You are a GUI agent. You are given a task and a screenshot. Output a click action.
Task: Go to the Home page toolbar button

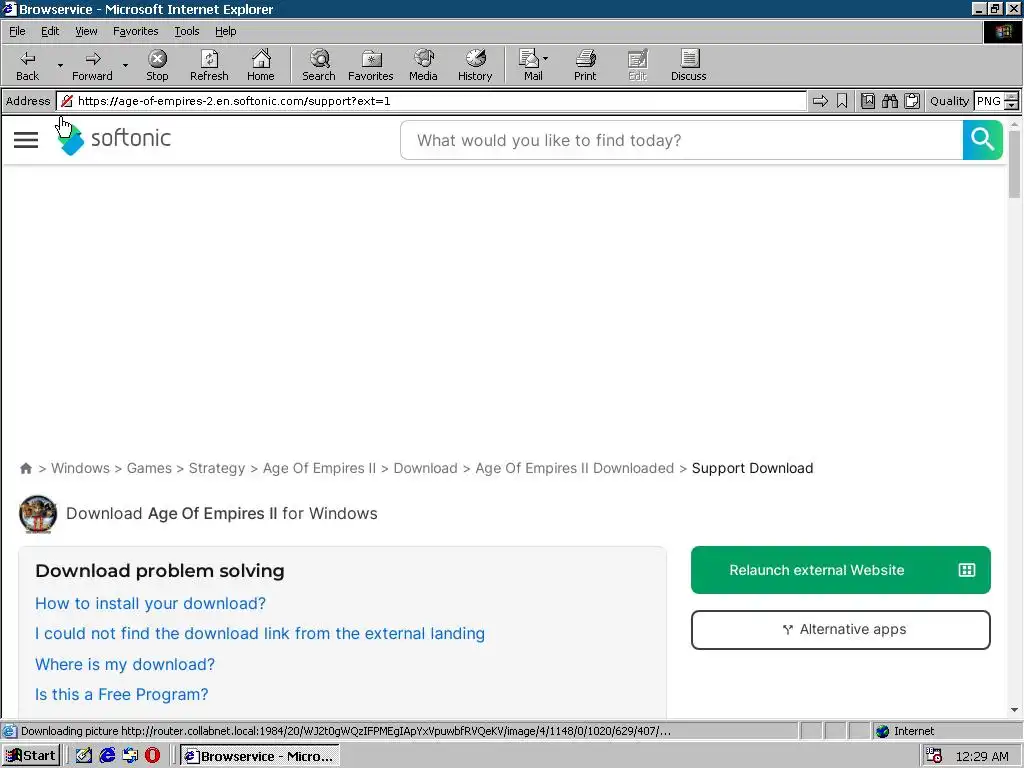[261, 65]
